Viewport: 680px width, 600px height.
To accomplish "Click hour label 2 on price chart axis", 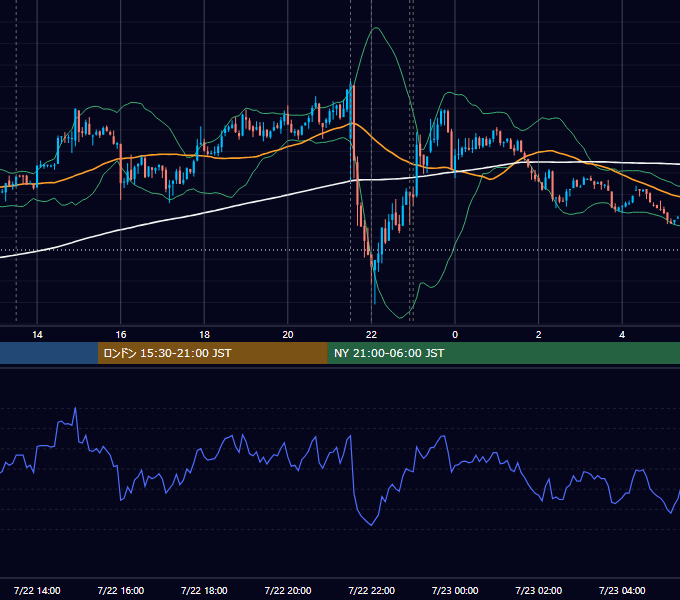I will pyautogui.click(x=539, y=335).
